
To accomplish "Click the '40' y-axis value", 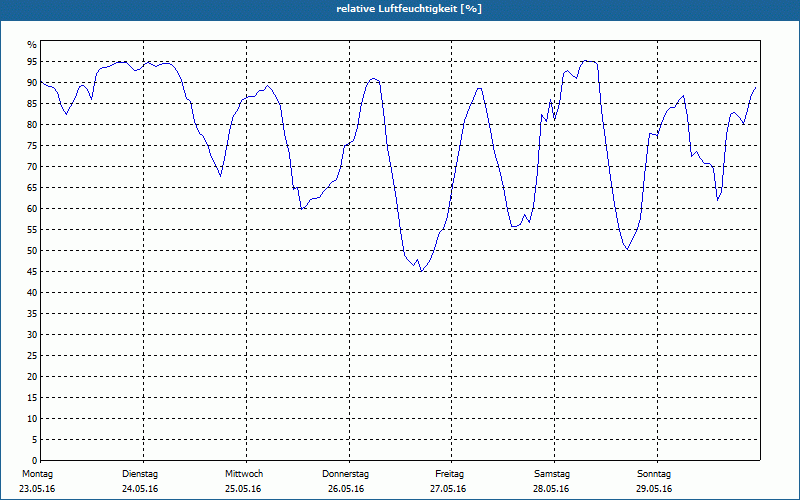I will [x=32, y=292].
